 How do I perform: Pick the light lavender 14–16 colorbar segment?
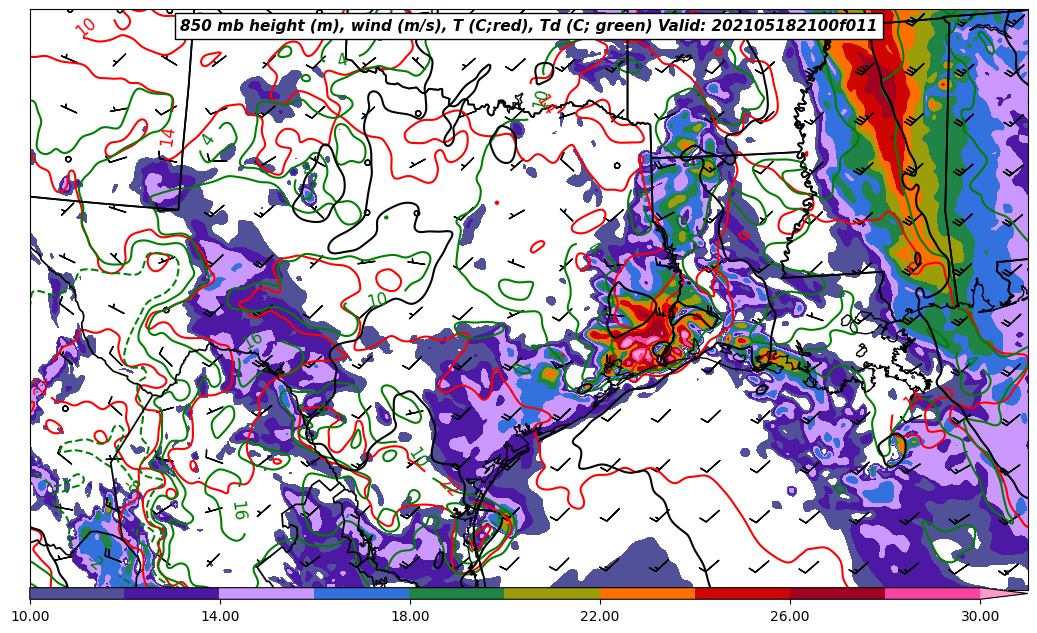[x=267, y=593]
